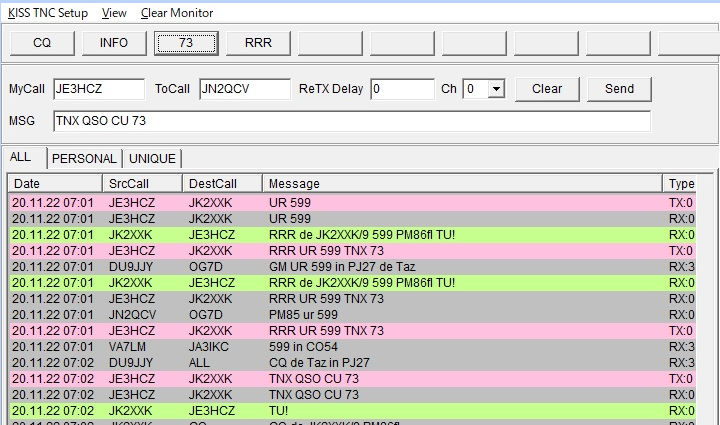
Task: Open the KISS TNC Setup menu
Action: tap(48, 13)
